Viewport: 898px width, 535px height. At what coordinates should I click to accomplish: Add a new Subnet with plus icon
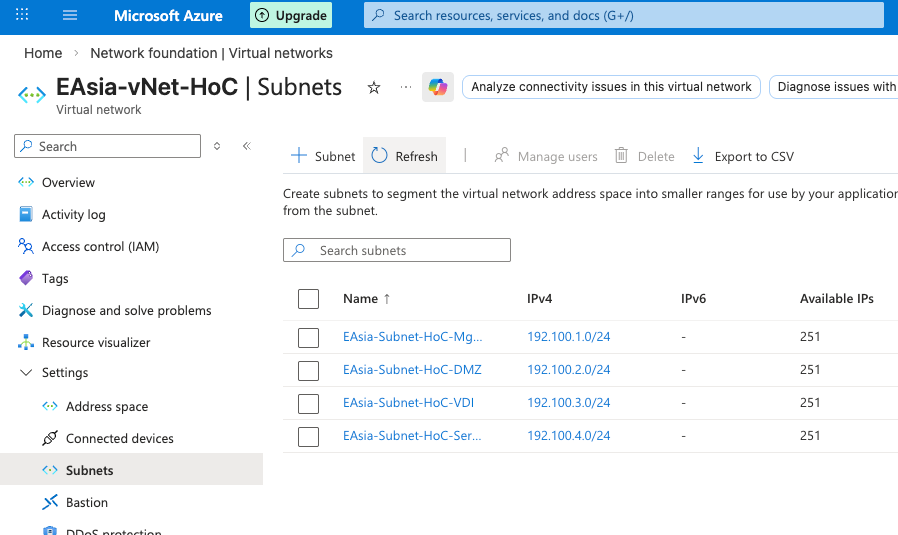pyautogui.click(x=298, y=156)
